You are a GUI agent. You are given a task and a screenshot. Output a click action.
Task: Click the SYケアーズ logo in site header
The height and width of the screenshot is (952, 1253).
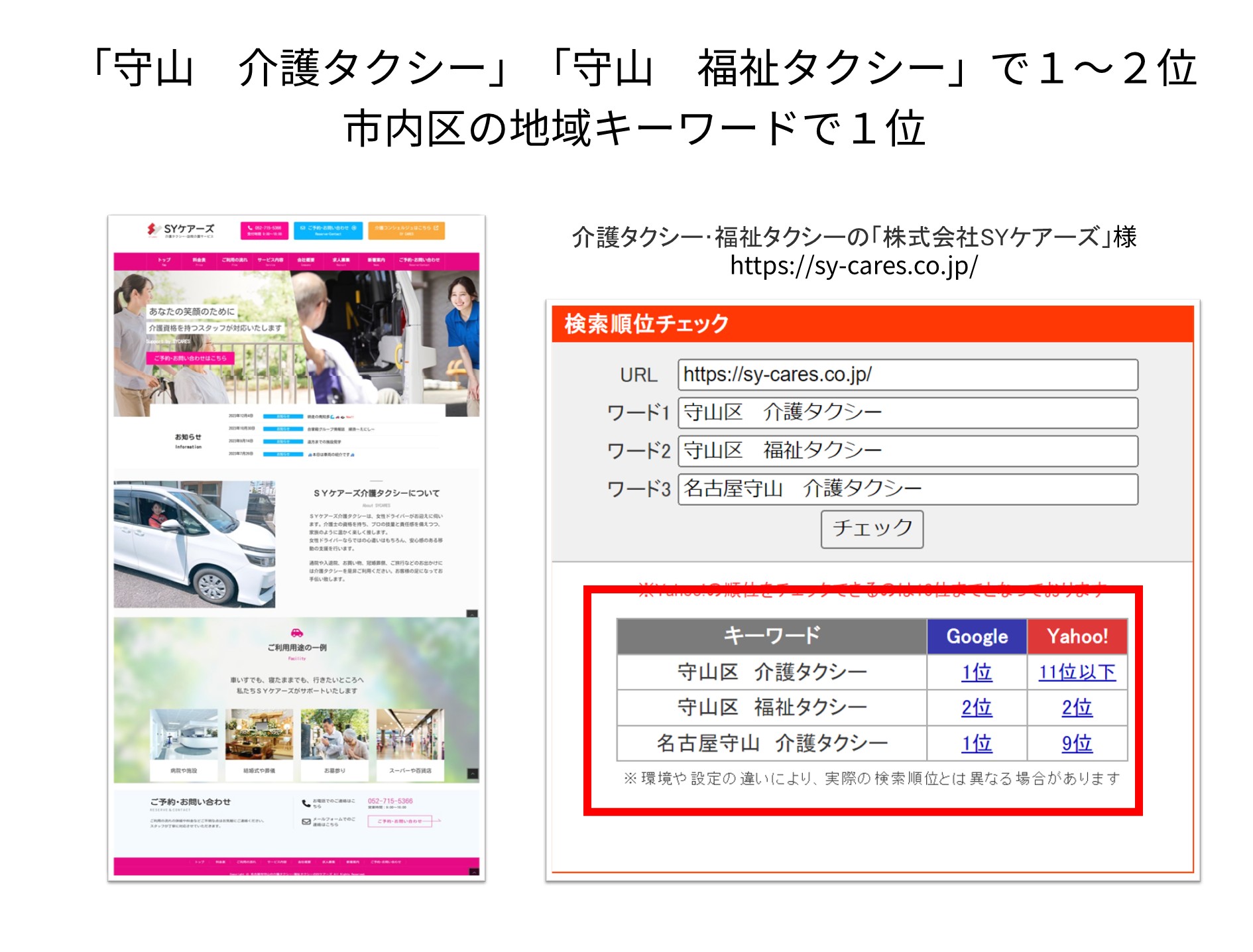point(181,229)
